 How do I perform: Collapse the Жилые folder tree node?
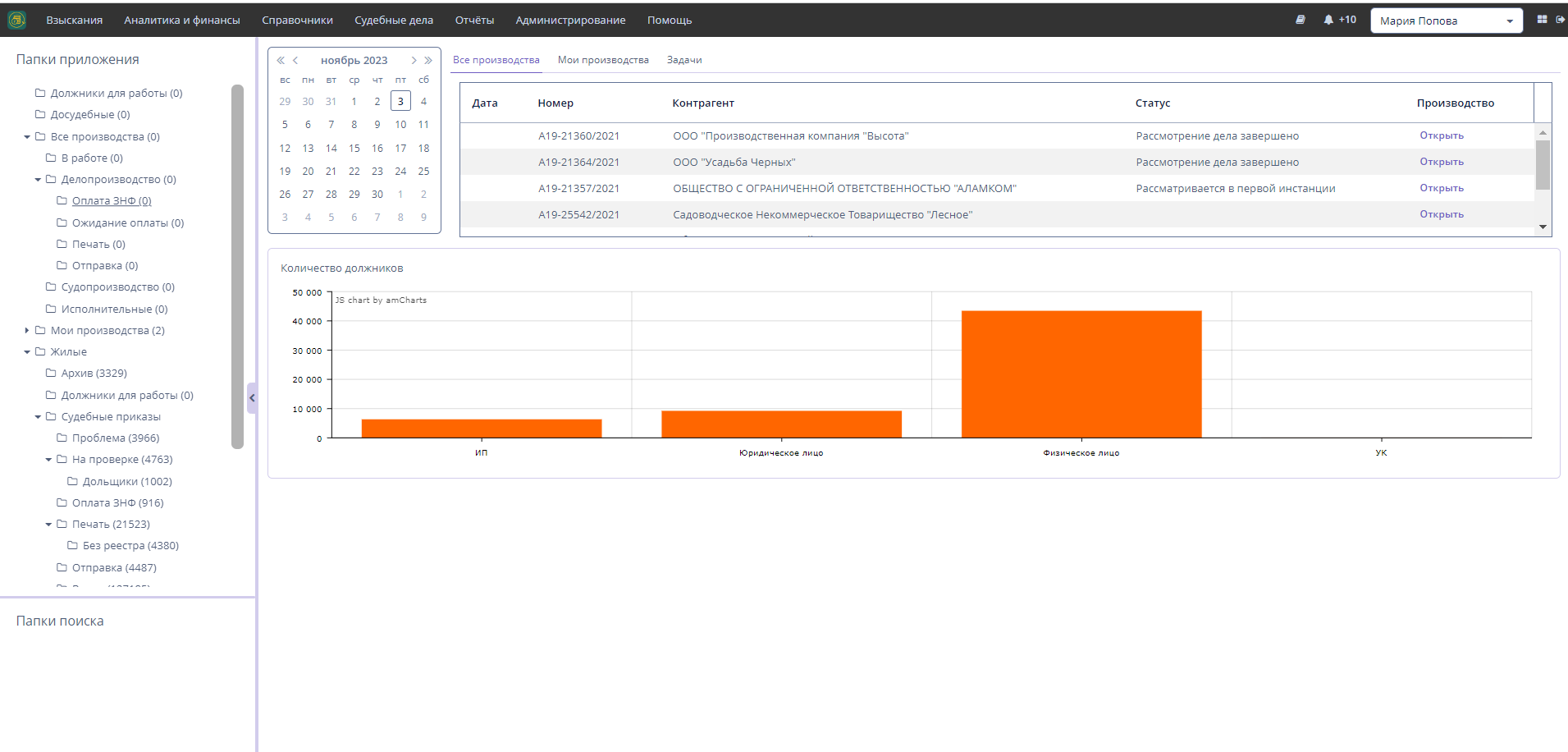tap(27, 351)
